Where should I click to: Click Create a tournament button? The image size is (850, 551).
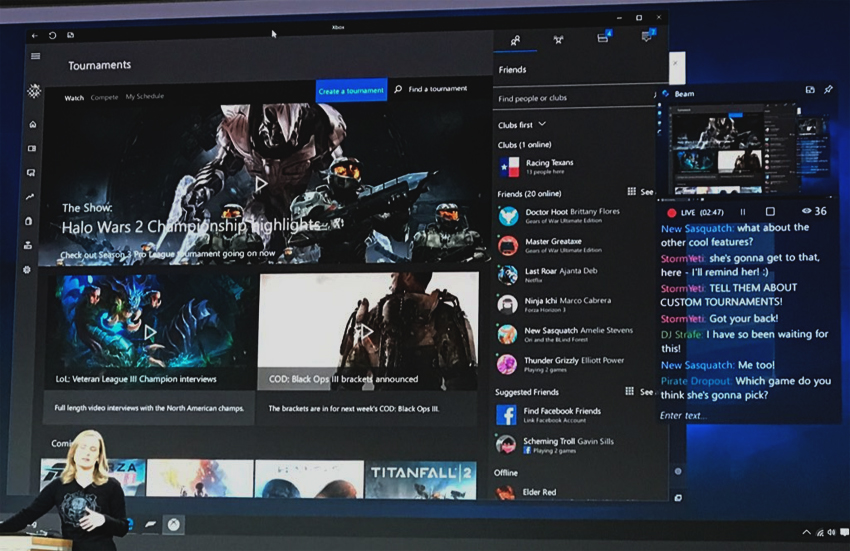(x=351, y=91)
